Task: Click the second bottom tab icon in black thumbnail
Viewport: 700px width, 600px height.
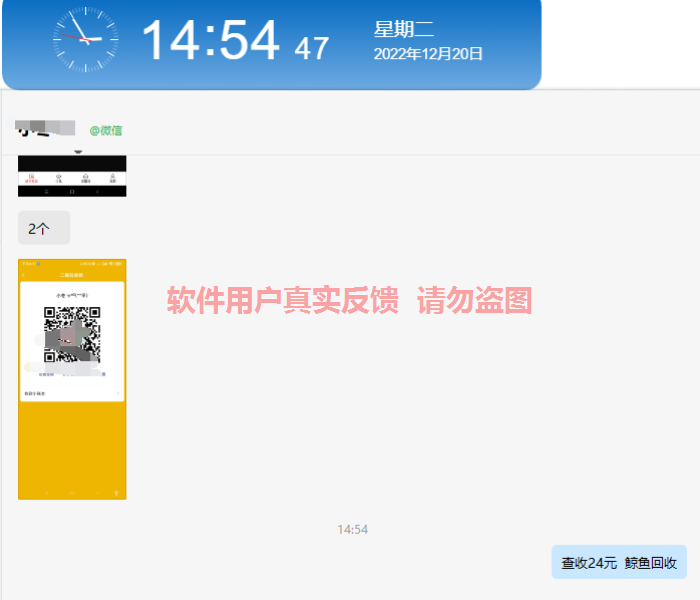Action: (59, 178)
